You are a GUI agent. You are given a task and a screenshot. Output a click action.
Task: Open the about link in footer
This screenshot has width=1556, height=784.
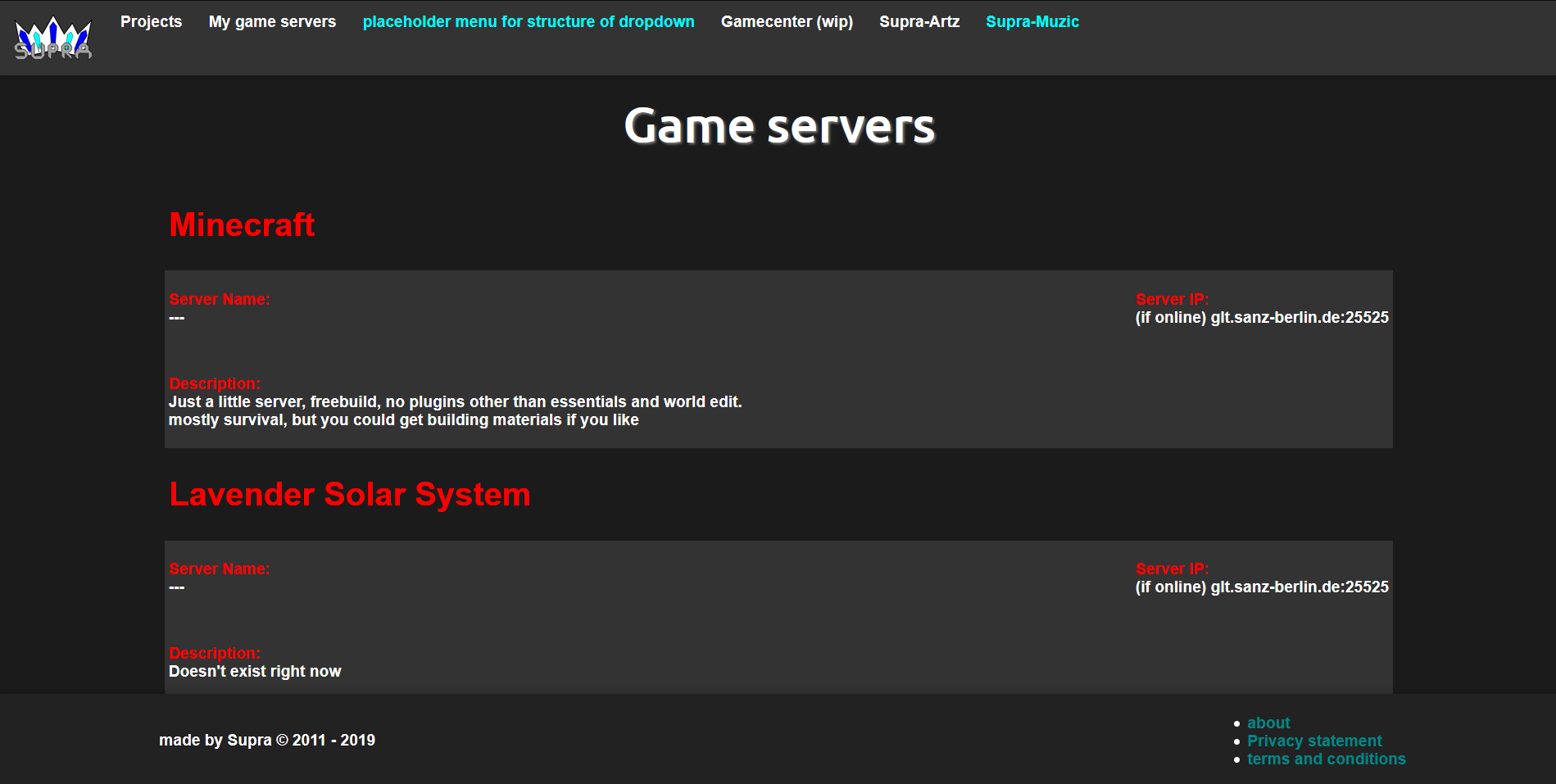coord(1268,723)
